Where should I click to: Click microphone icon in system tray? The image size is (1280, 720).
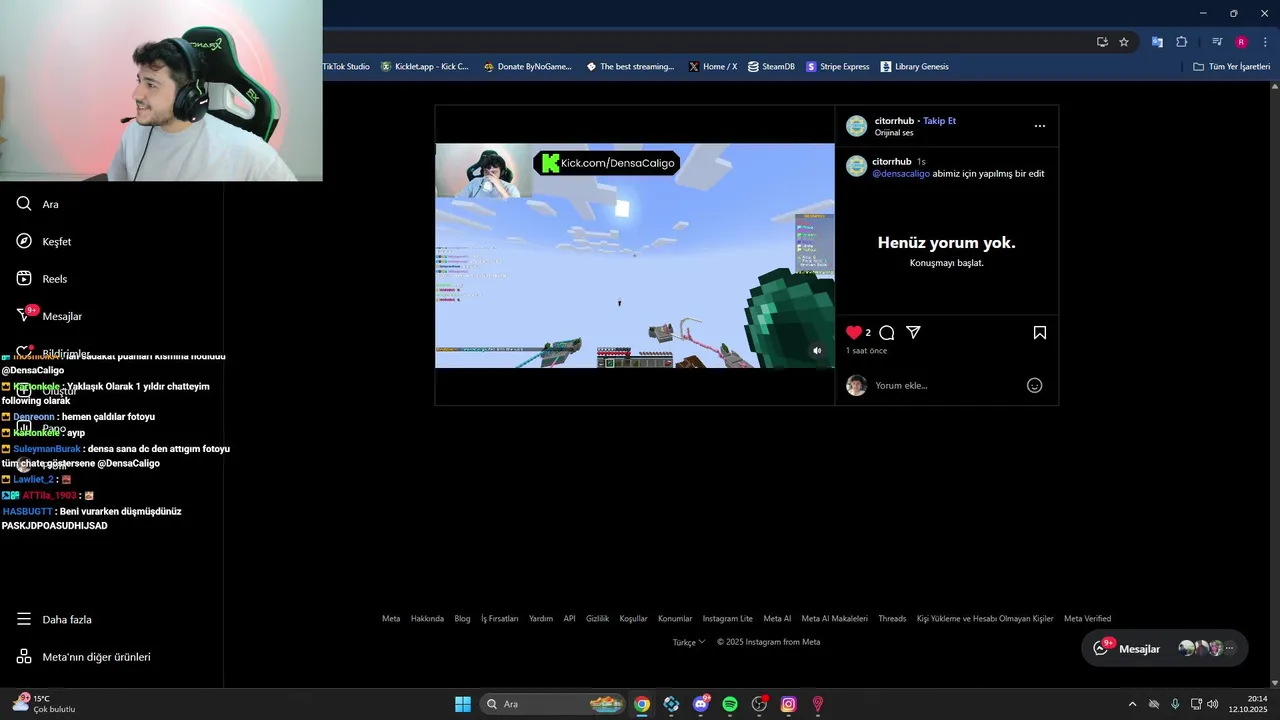tap(1175, 704)
